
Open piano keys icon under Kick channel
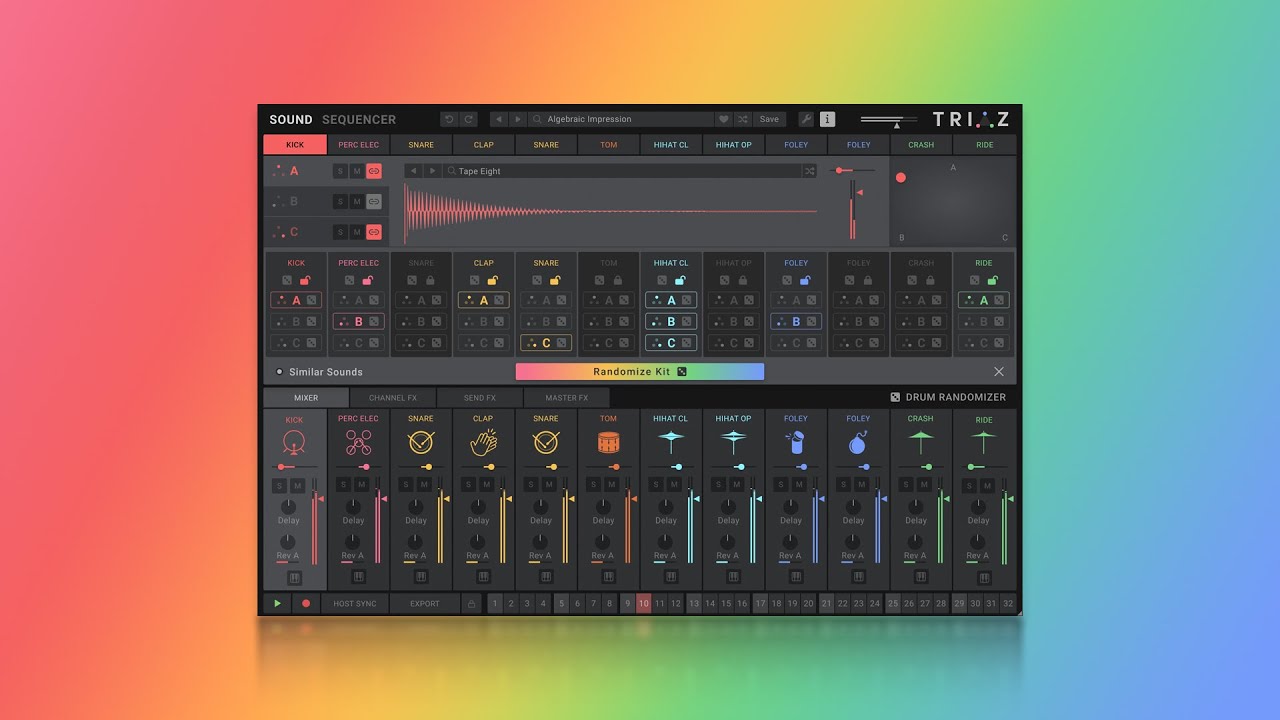(295, 578)
